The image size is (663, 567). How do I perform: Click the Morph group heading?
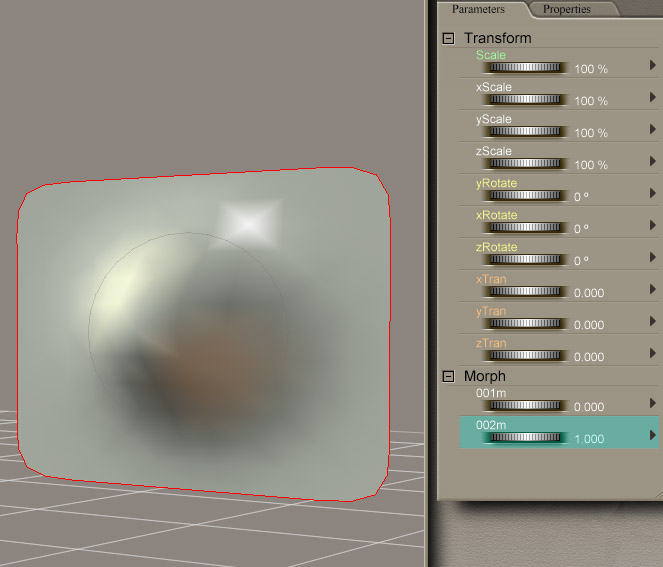tap(485, 376)
